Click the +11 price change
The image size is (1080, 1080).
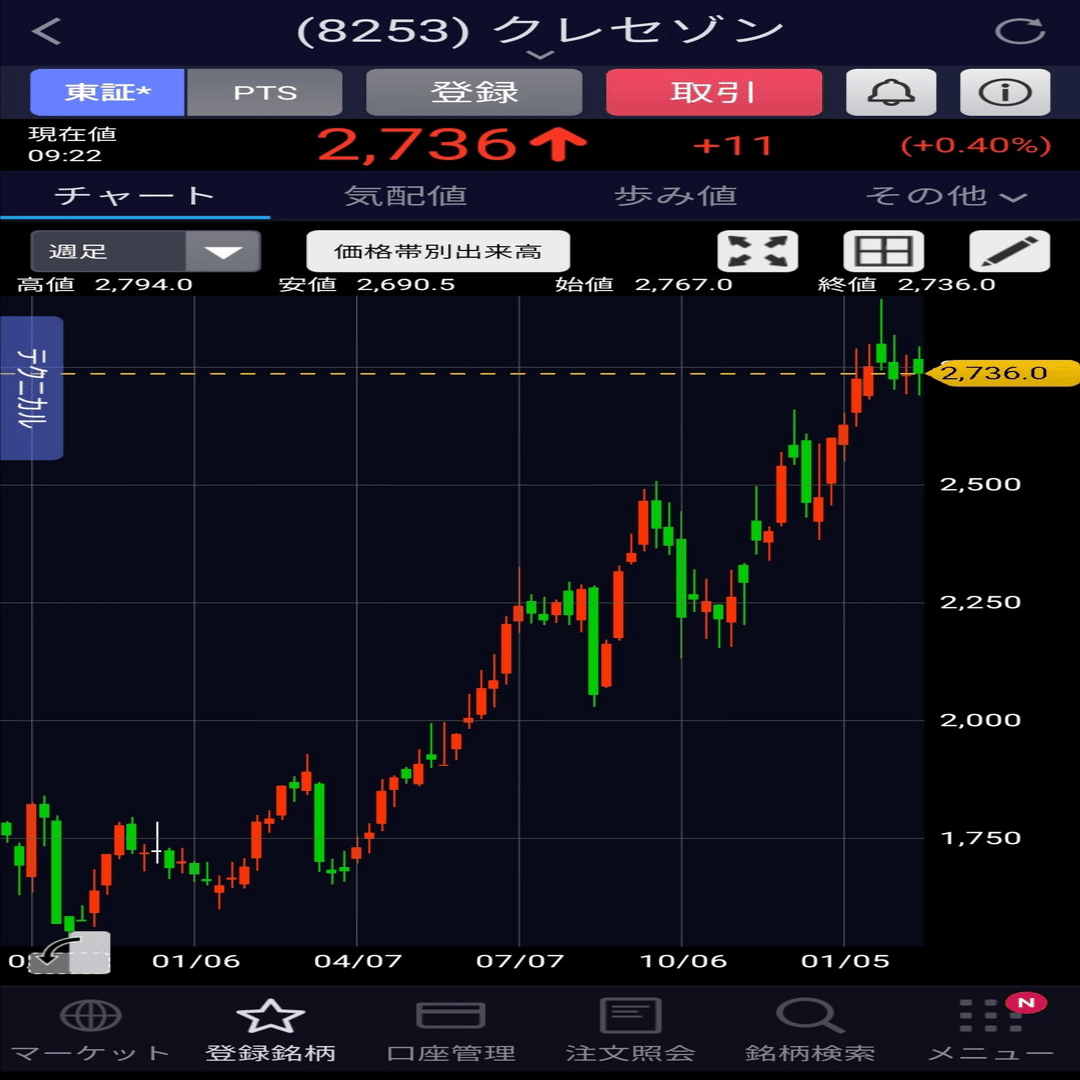732,145
